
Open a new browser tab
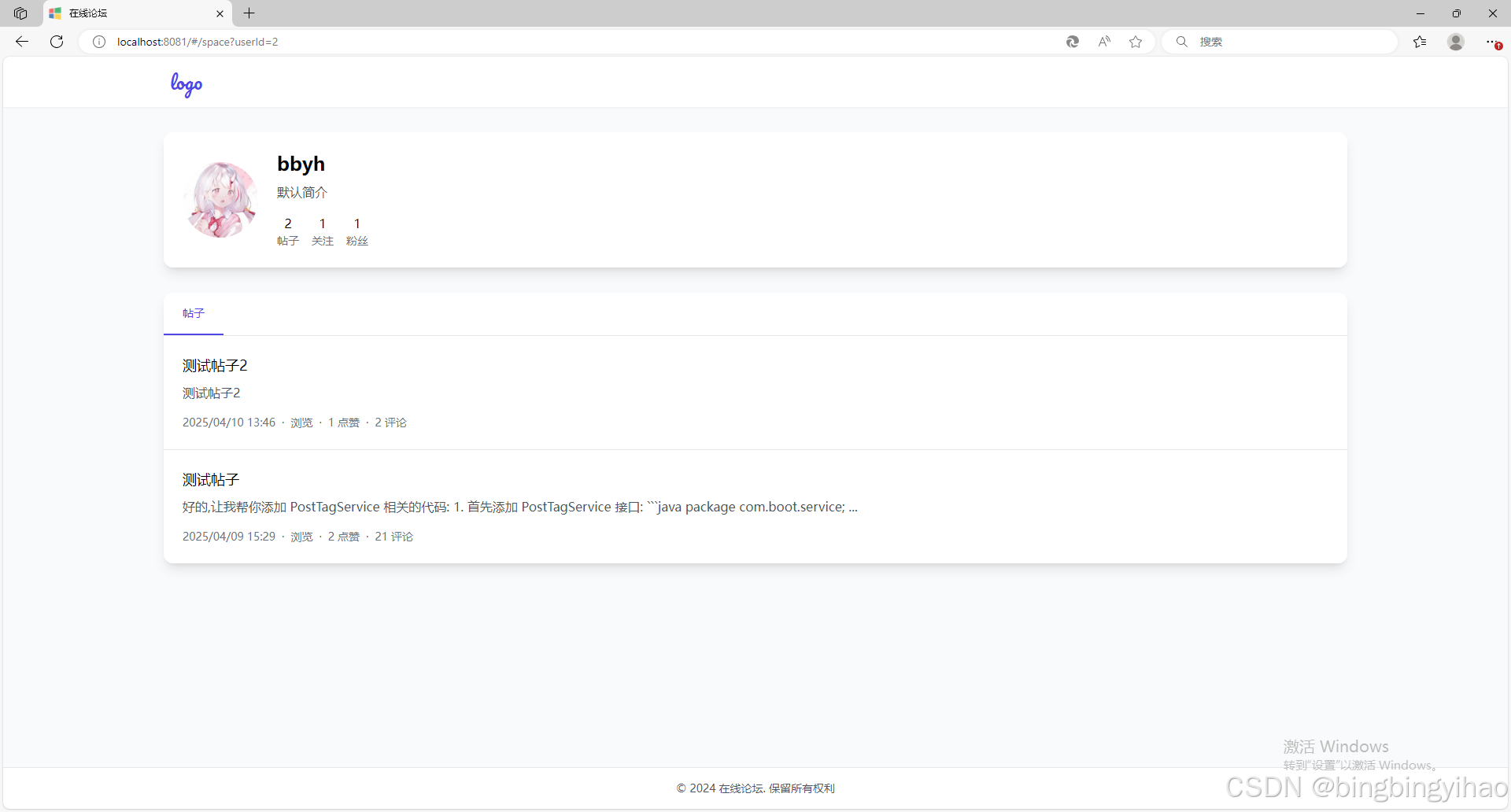point(249,13)
